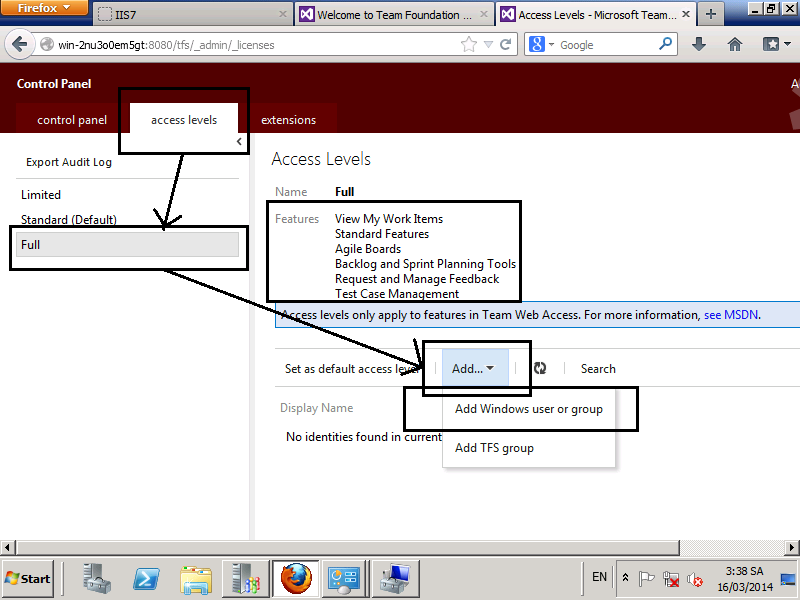Viewport: 800px width, 600px height.
Task: Open the control panel tab
Action: point(72,120)
